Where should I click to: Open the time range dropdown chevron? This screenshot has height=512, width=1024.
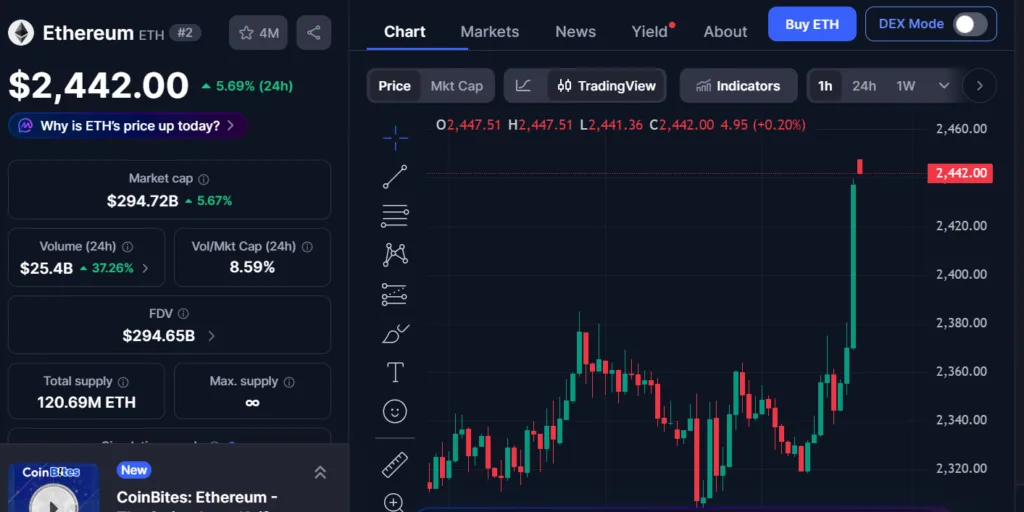click(x=944, y=86)
